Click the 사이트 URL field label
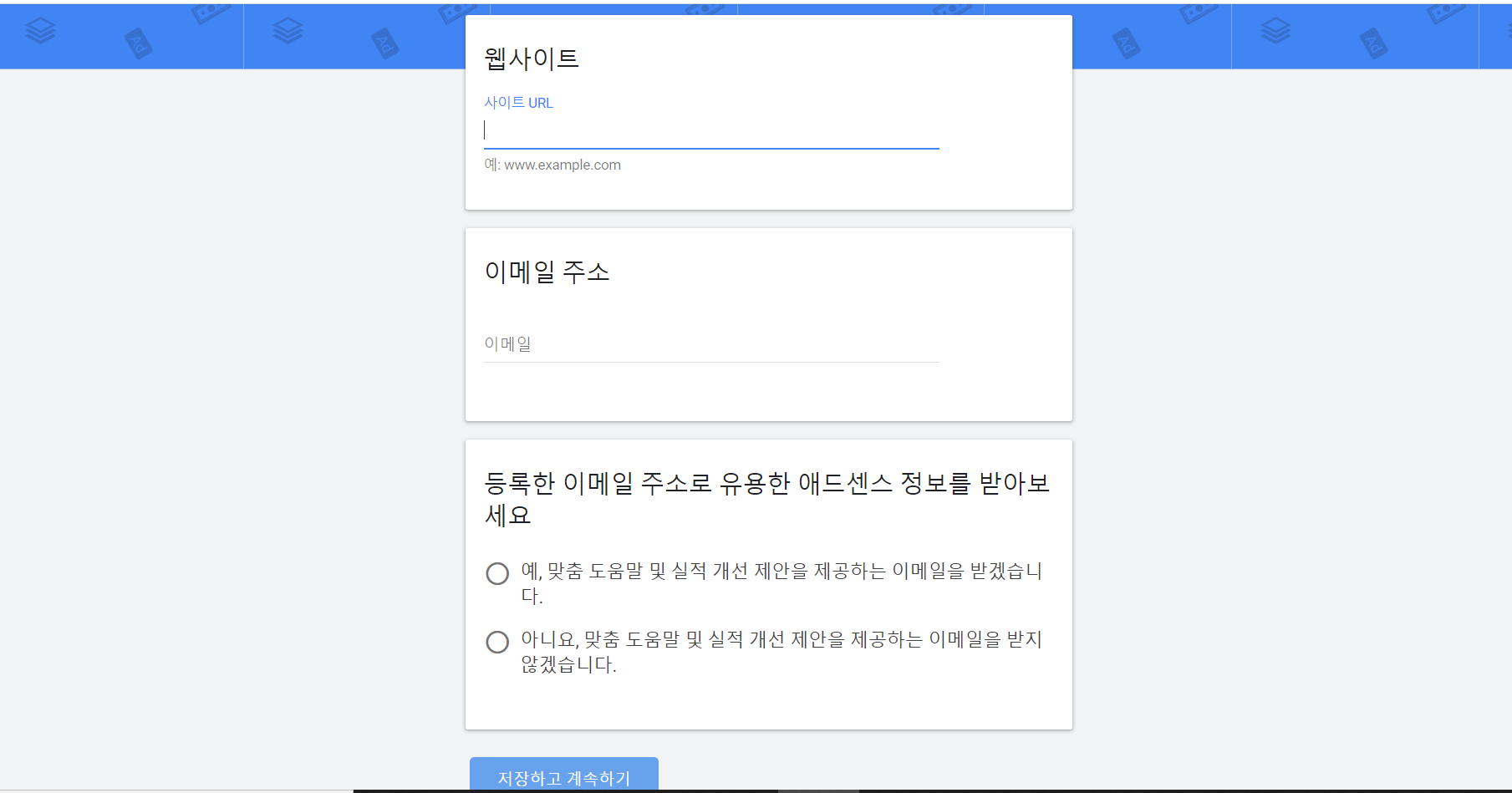This screenshot has width=1512, height=793. [x=518, y=103]
